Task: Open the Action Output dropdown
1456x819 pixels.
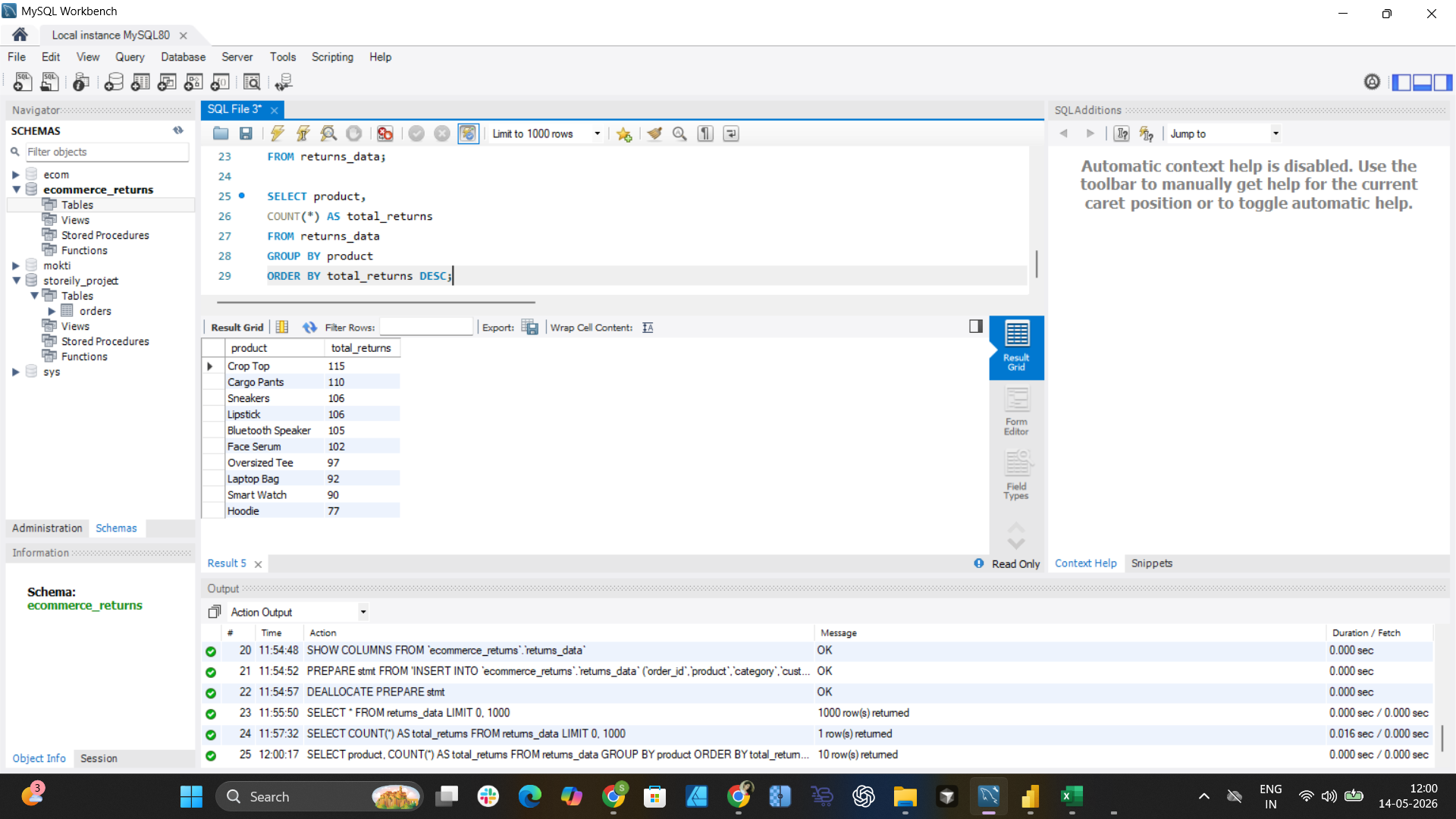Action: click(298, 612)
